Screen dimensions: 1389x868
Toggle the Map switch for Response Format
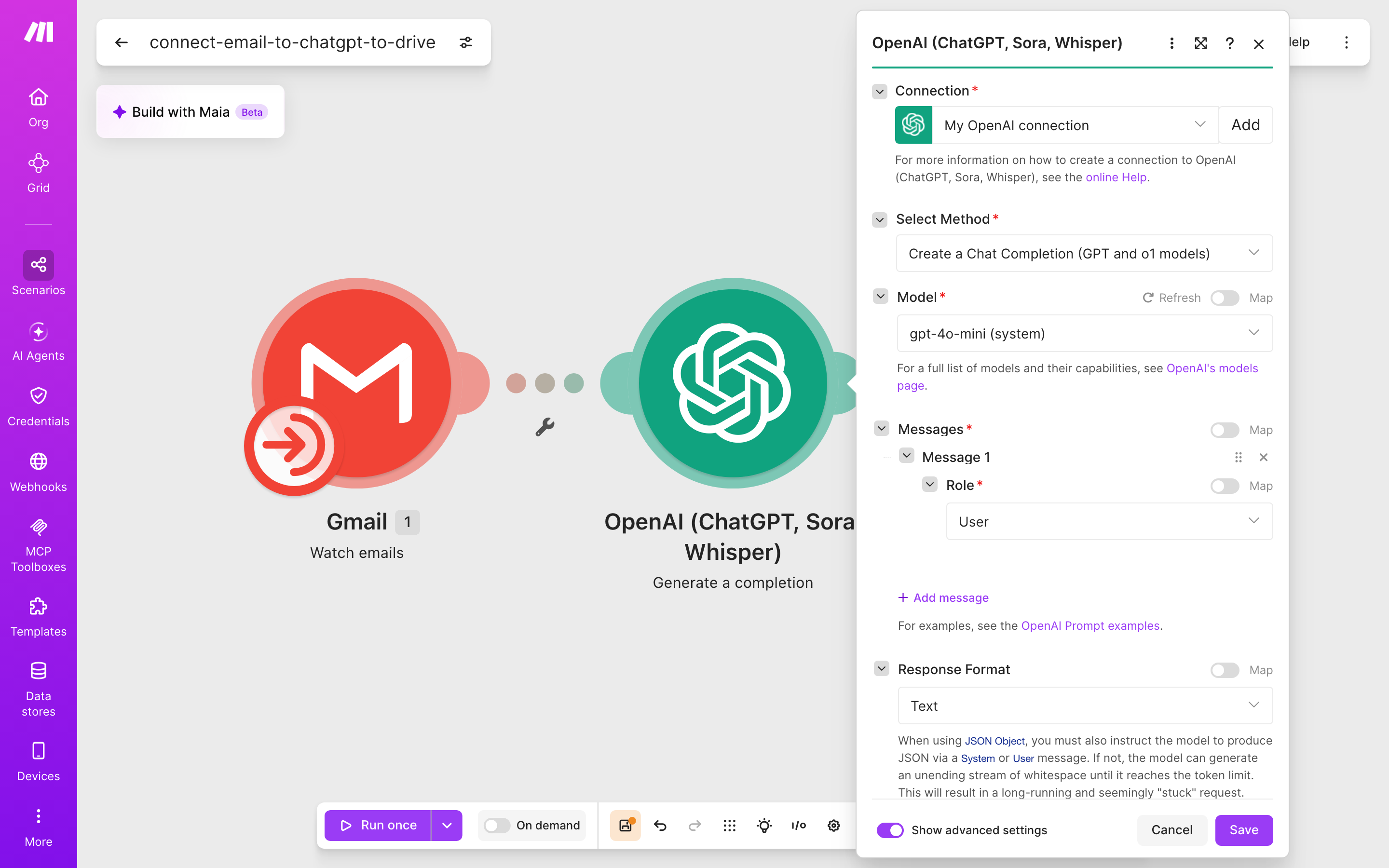point(1224,670)
